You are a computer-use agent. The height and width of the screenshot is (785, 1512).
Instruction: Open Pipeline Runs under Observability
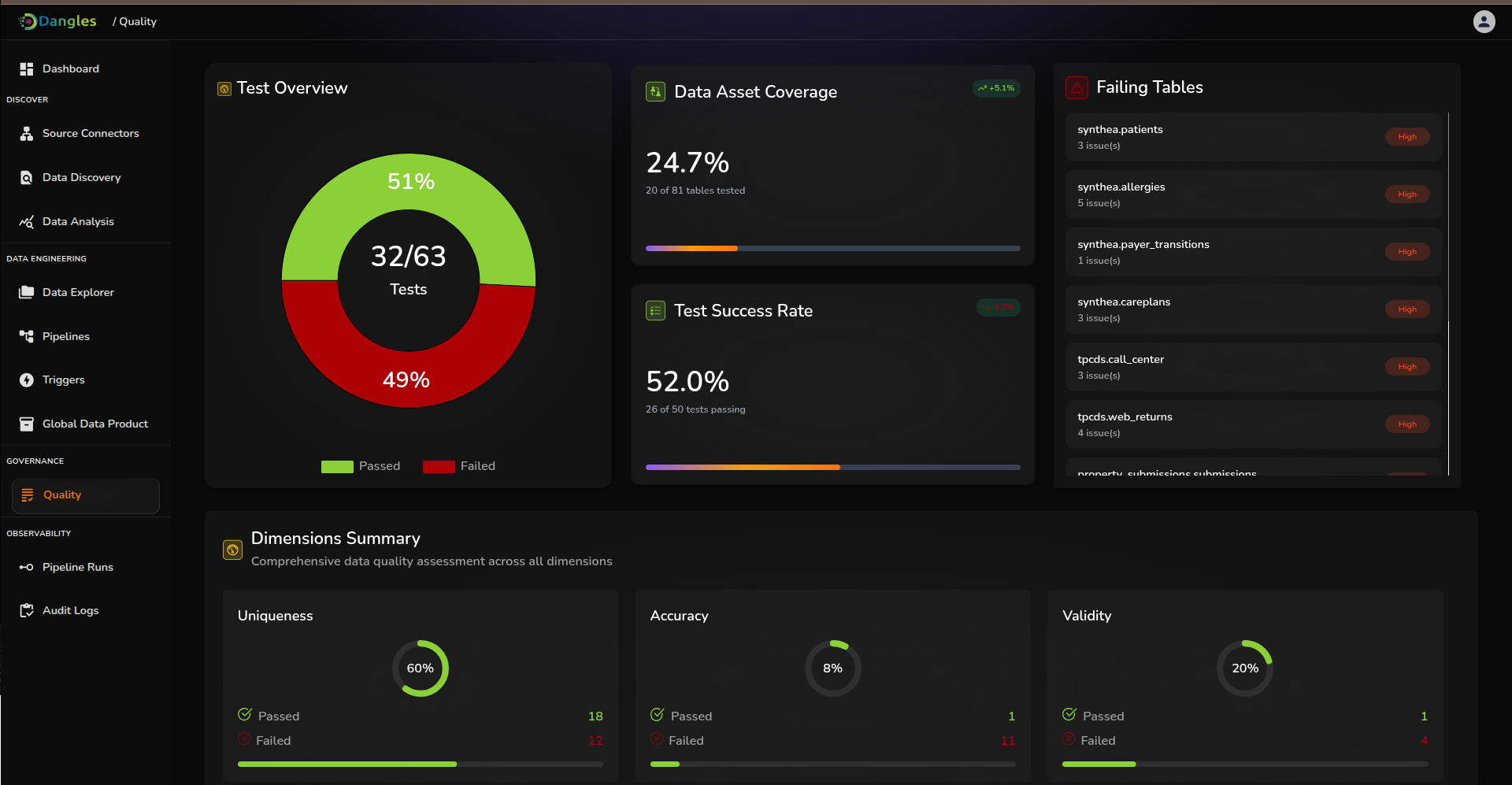click(77, 568)
